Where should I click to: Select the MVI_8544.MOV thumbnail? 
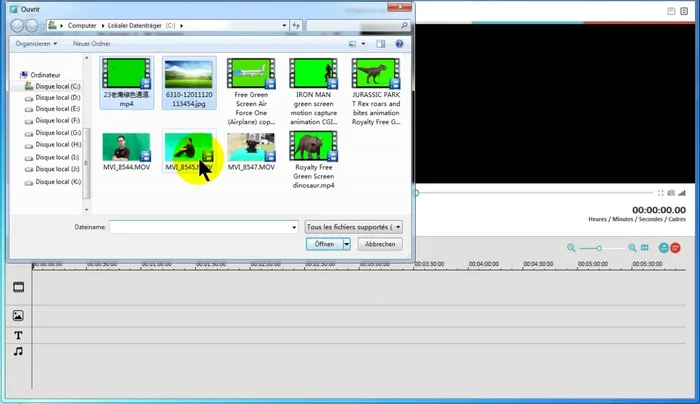tap(126, 152)
